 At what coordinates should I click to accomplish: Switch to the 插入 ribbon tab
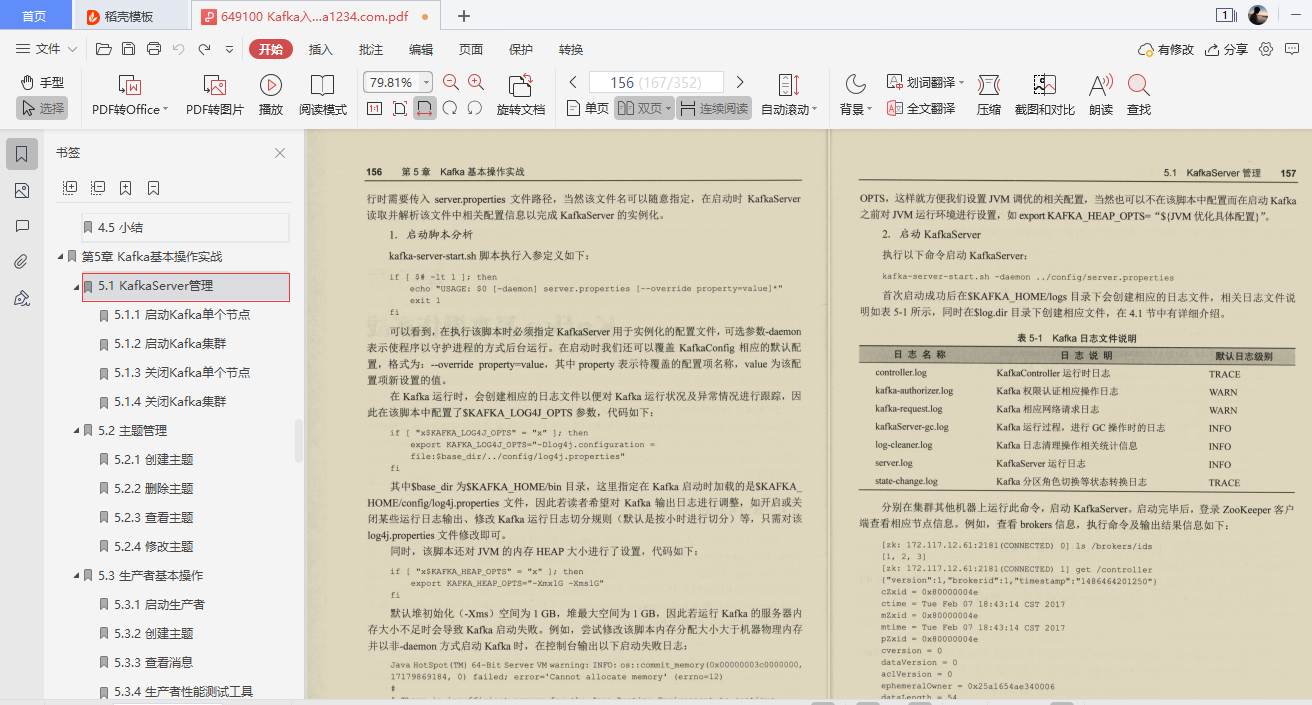click(319, 49)
